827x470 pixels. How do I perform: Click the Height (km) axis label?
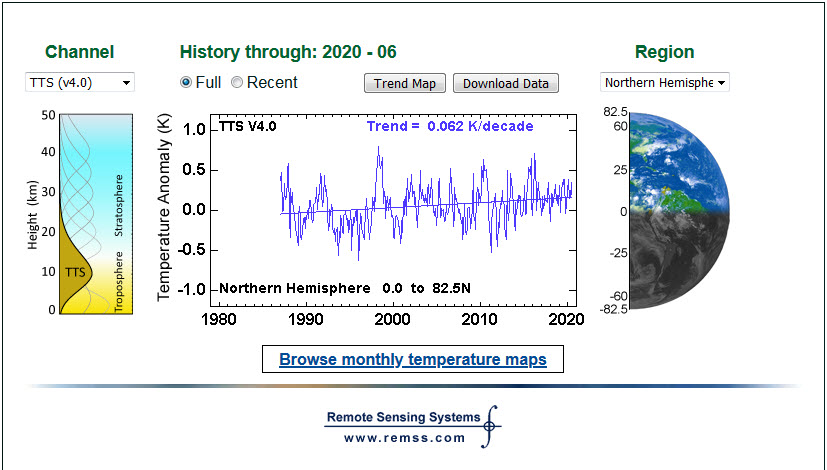(x=33, y=215)
